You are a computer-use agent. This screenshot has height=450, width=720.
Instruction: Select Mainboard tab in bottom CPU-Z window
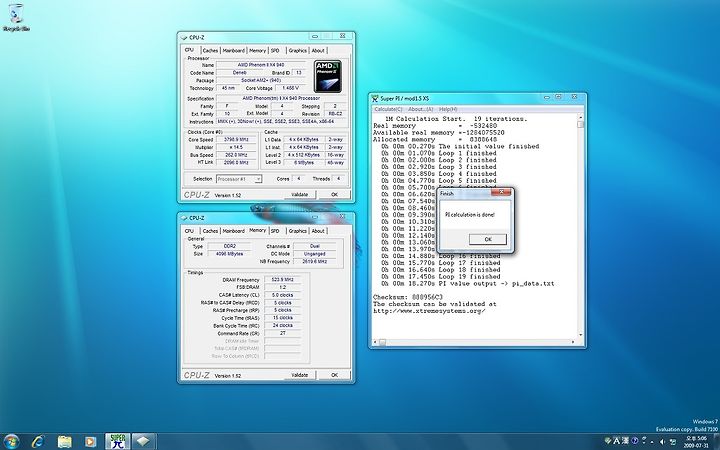tap(234, 231)
